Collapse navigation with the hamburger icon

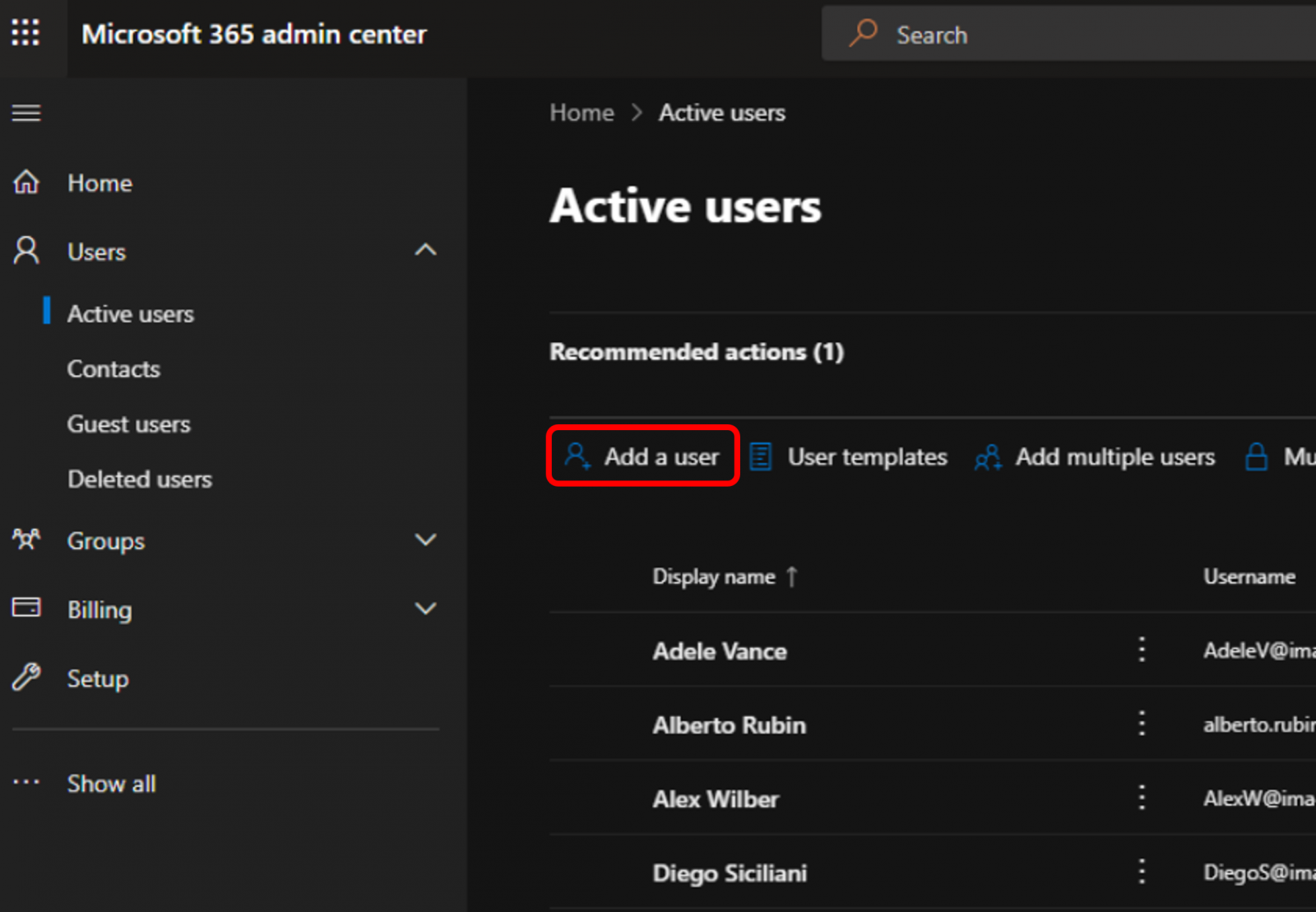(x=26, y=113)
